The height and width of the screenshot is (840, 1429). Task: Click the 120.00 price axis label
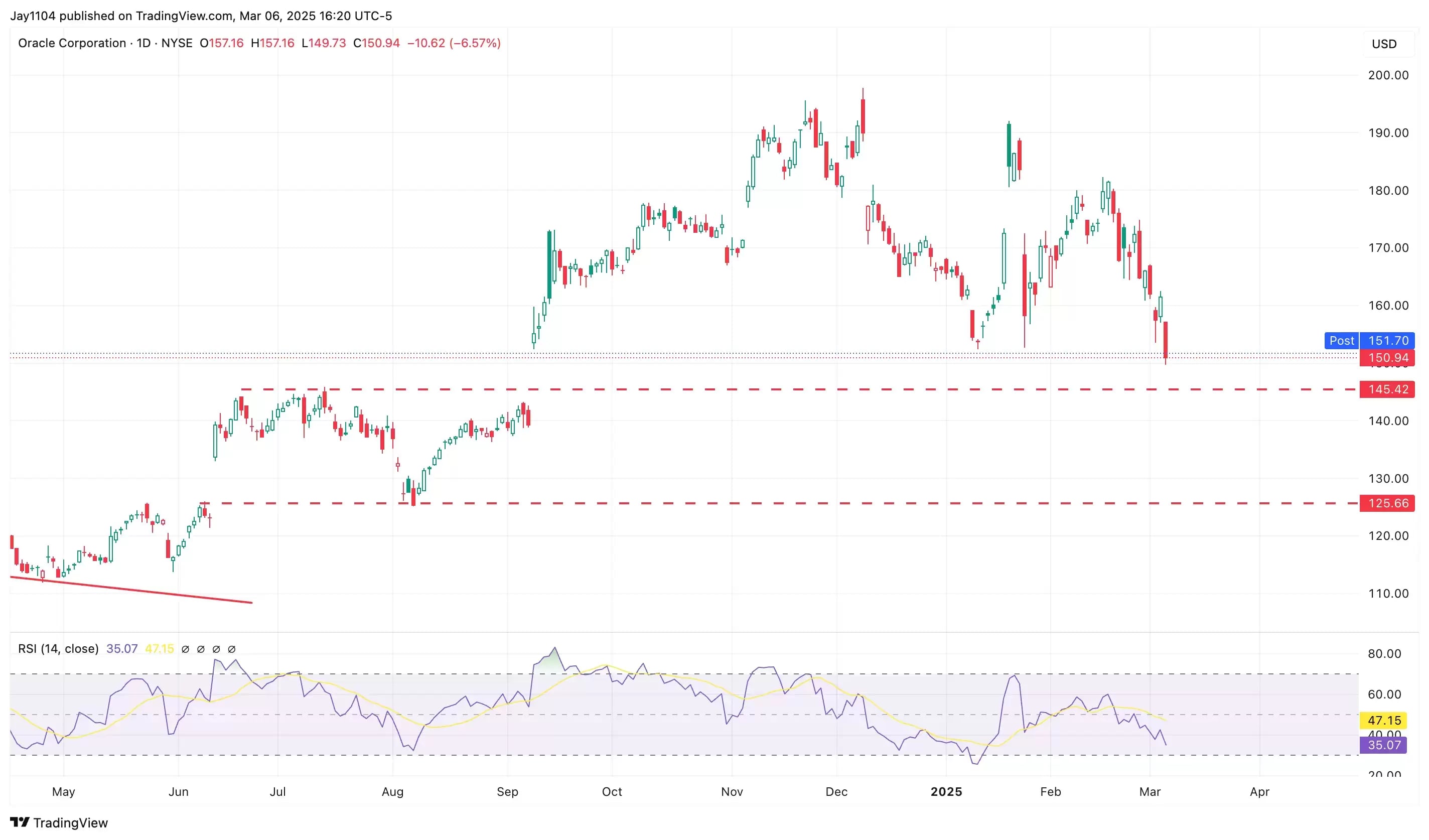(1387, 535)
